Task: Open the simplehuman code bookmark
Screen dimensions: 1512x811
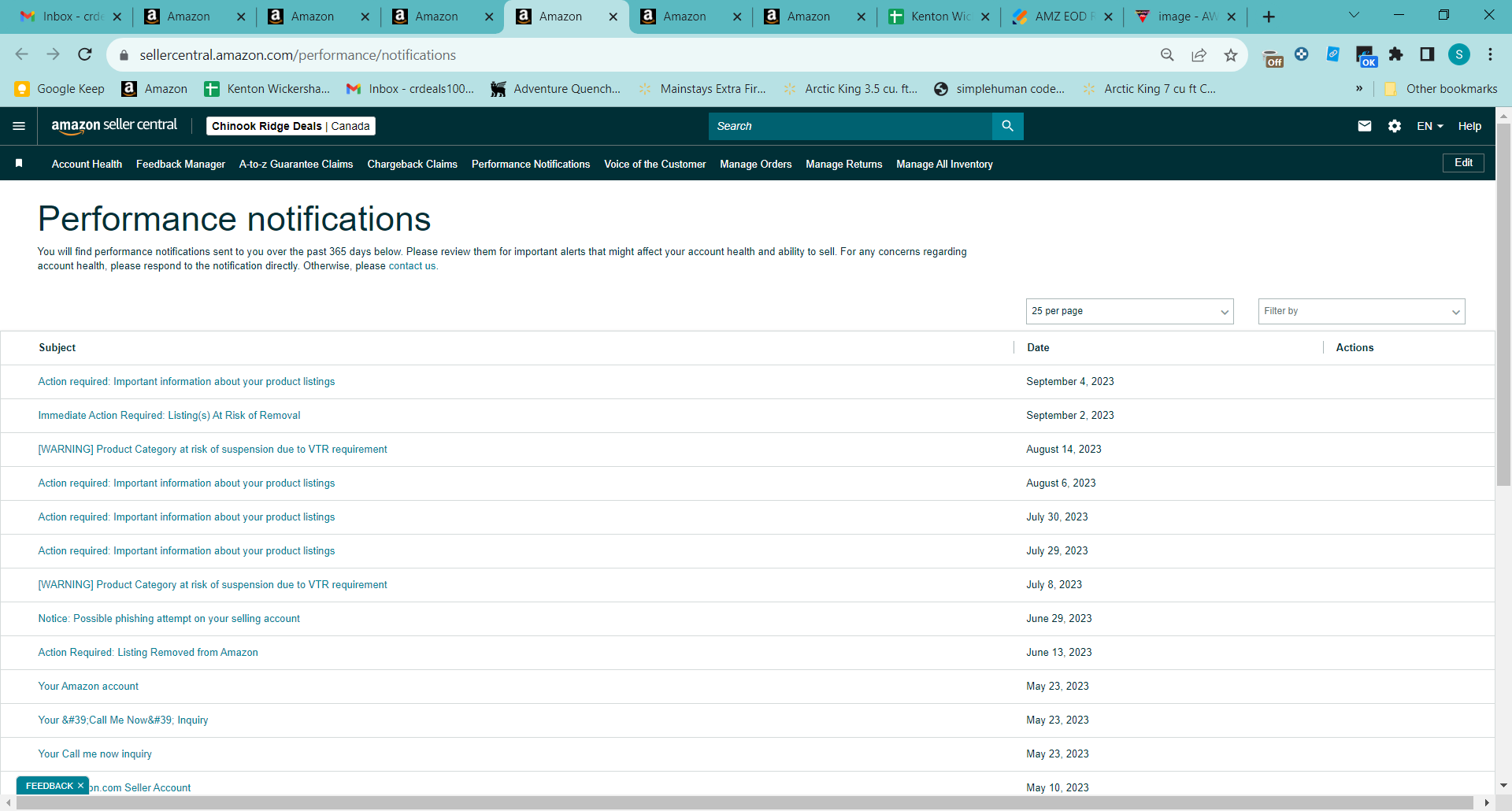Action: pyautogui.click(x=999, y=89)
